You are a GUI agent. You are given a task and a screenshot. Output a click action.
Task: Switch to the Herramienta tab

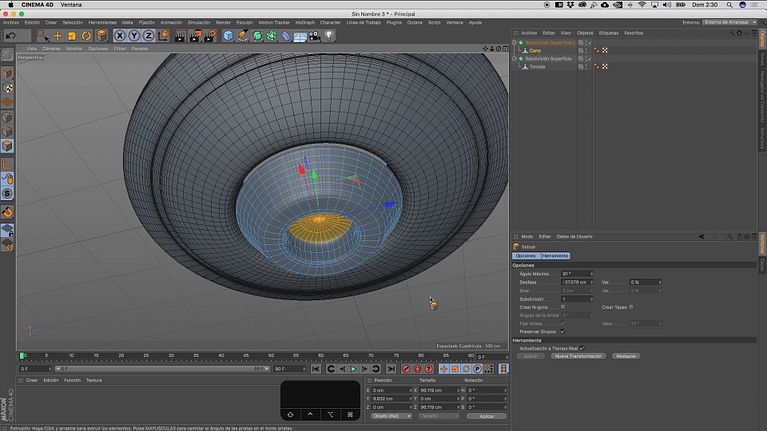coord(555,256)
